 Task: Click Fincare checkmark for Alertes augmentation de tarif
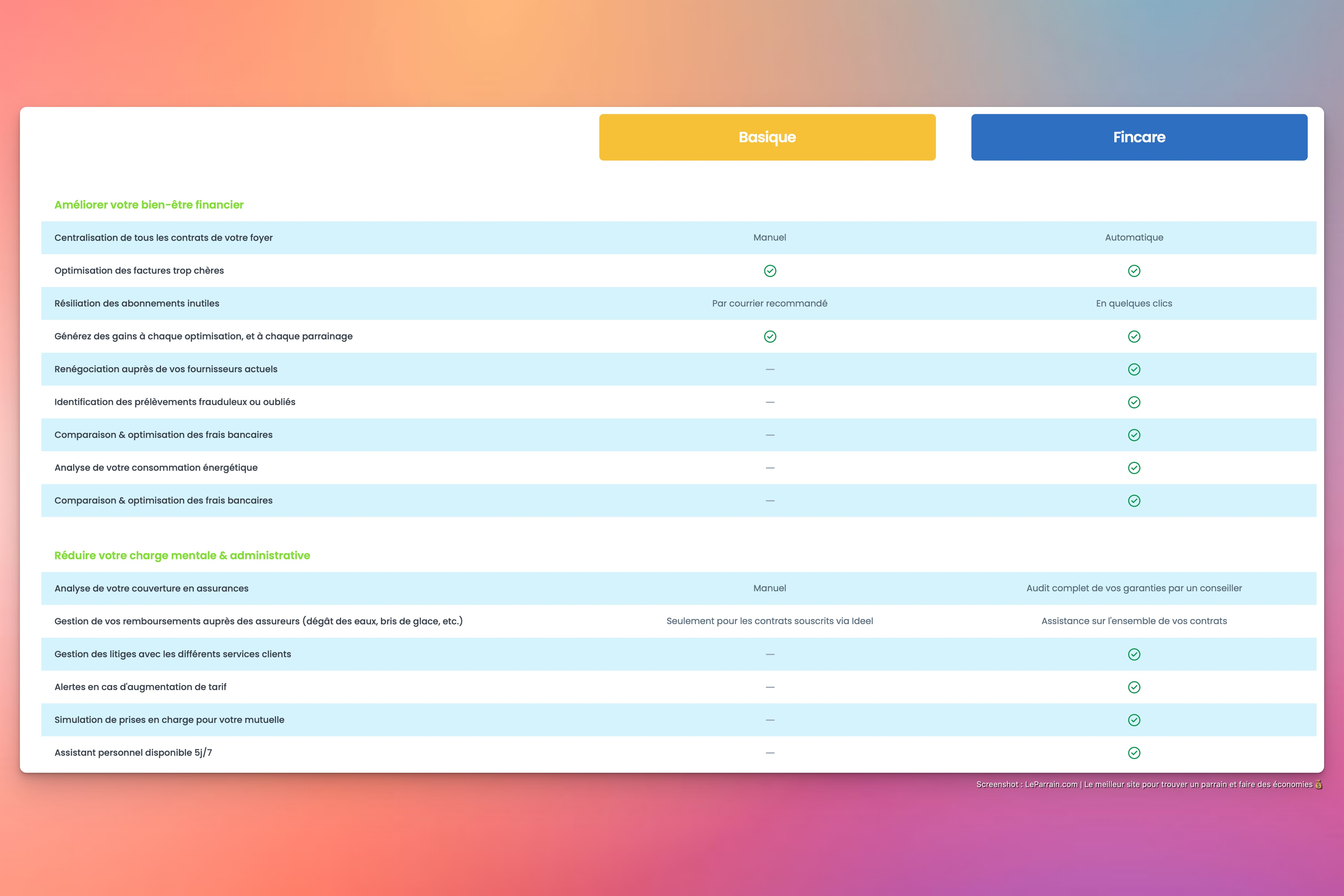tap(1134, 687)
